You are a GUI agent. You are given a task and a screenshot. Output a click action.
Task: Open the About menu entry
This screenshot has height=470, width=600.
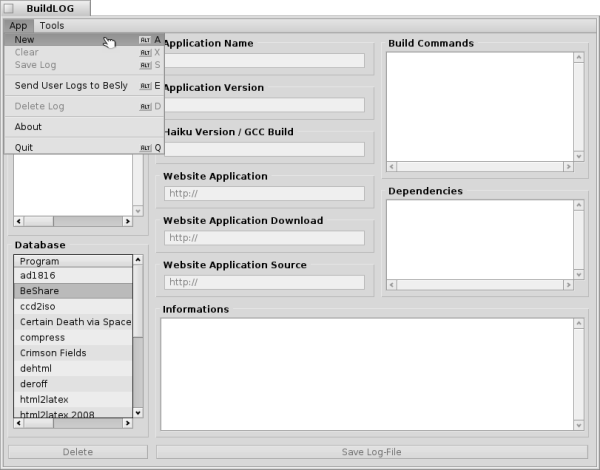29,127
